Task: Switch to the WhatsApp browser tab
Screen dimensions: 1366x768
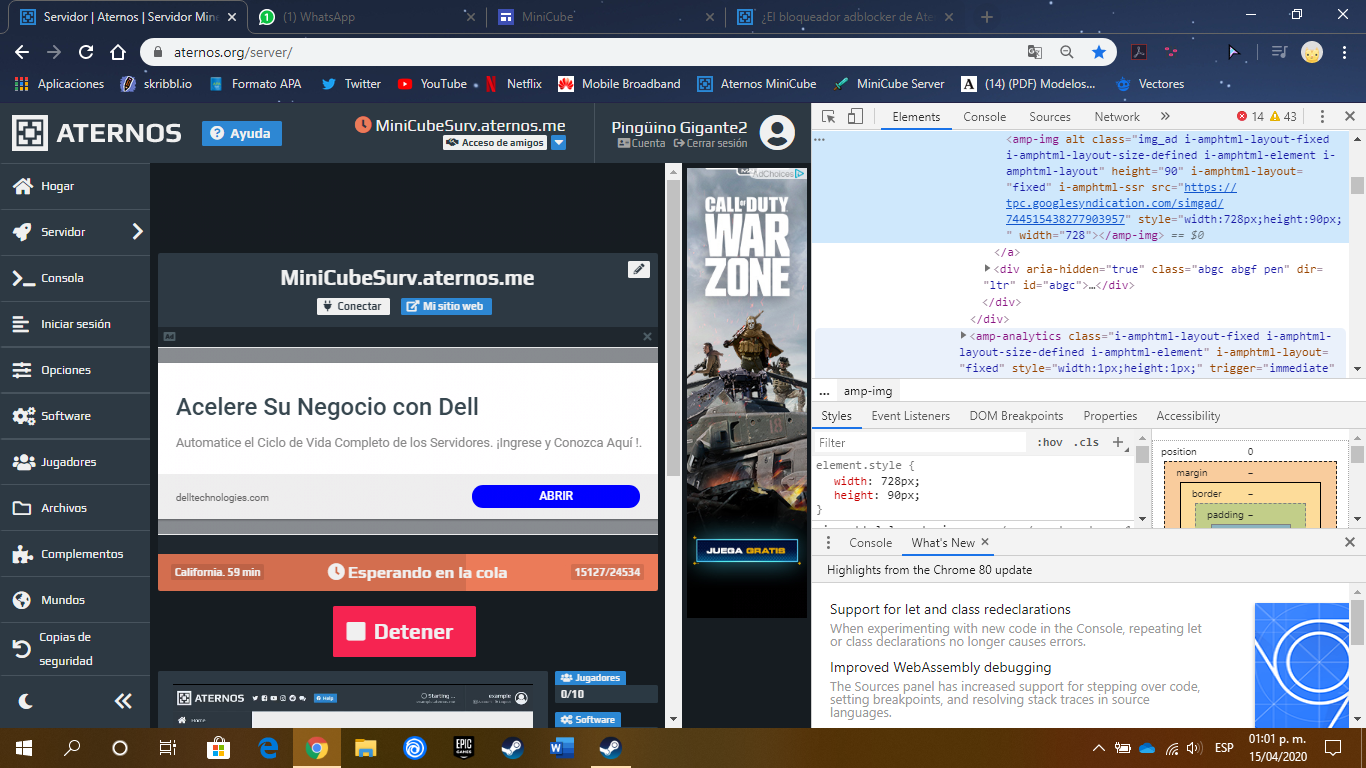Action: [366, 17]
